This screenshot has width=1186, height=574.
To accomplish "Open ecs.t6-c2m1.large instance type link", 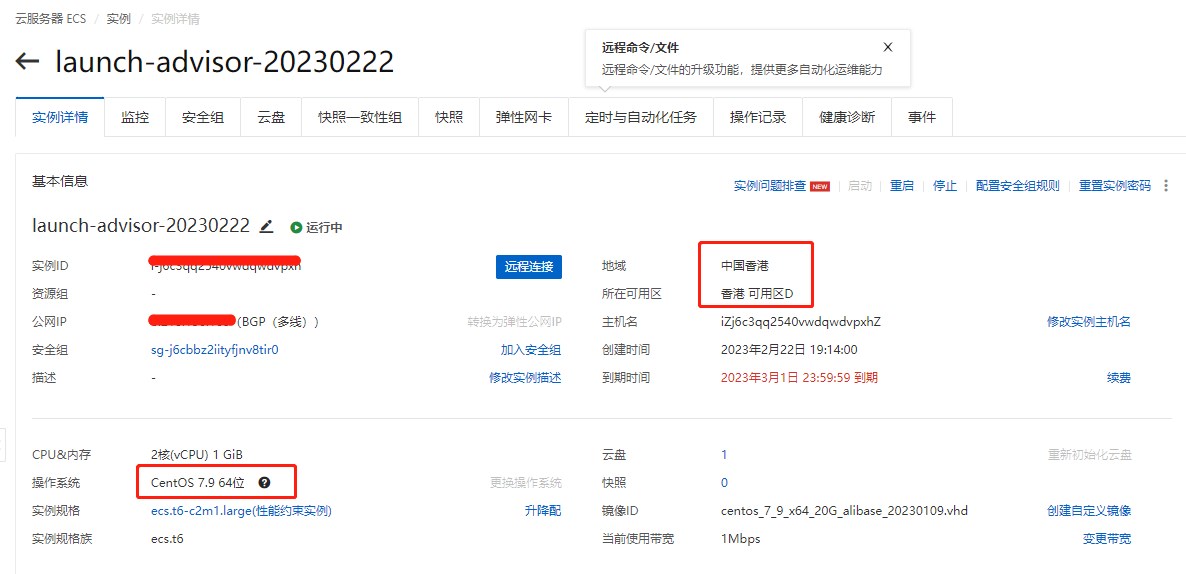I will pyautogui.click(x=241, y=510).
